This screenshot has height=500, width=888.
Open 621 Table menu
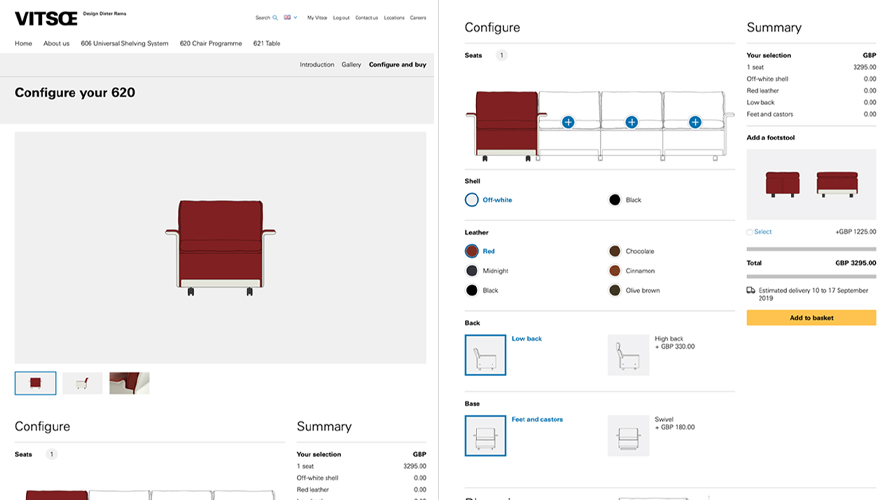coord(267,44)
